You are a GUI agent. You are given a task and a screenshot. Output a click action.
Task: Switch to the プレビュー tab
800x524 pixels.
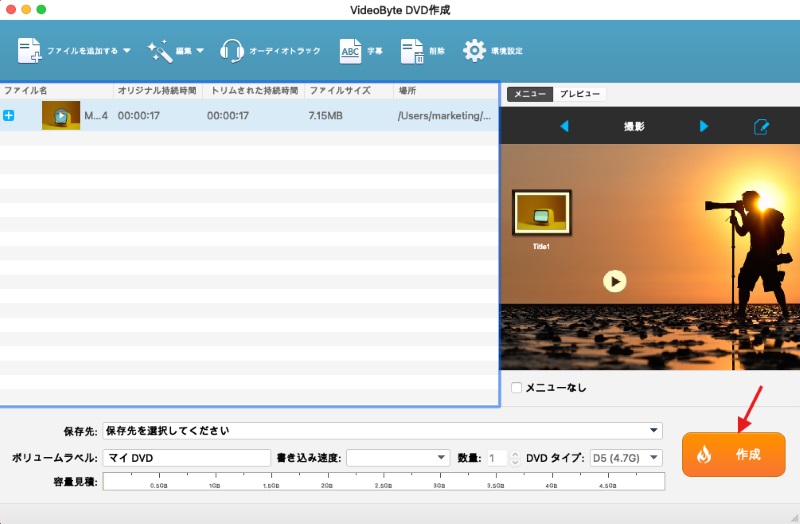[x=580, y=94]
